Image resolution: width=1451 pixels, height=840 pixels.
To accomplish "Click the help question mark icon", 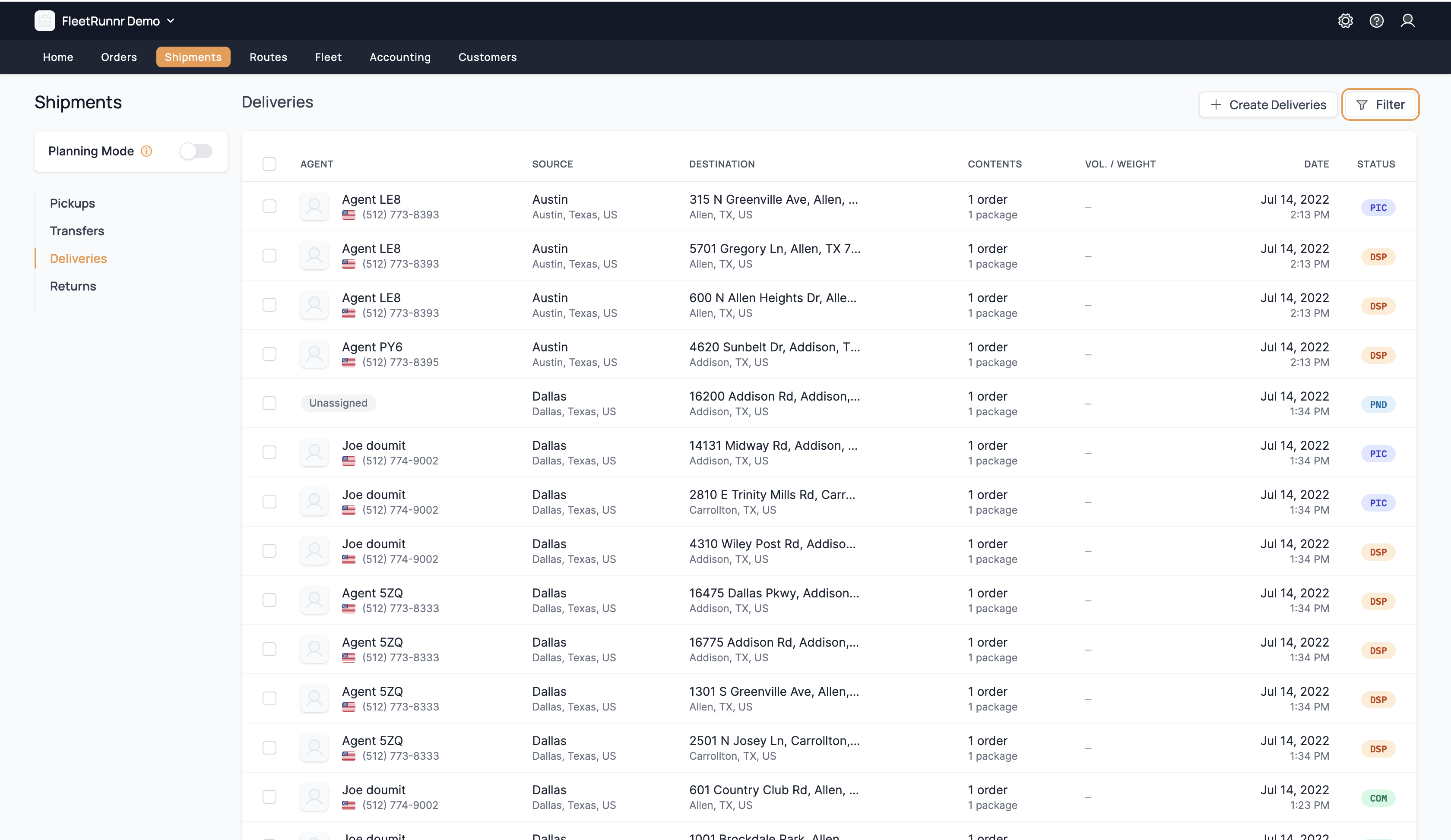I will (1377, 20).
